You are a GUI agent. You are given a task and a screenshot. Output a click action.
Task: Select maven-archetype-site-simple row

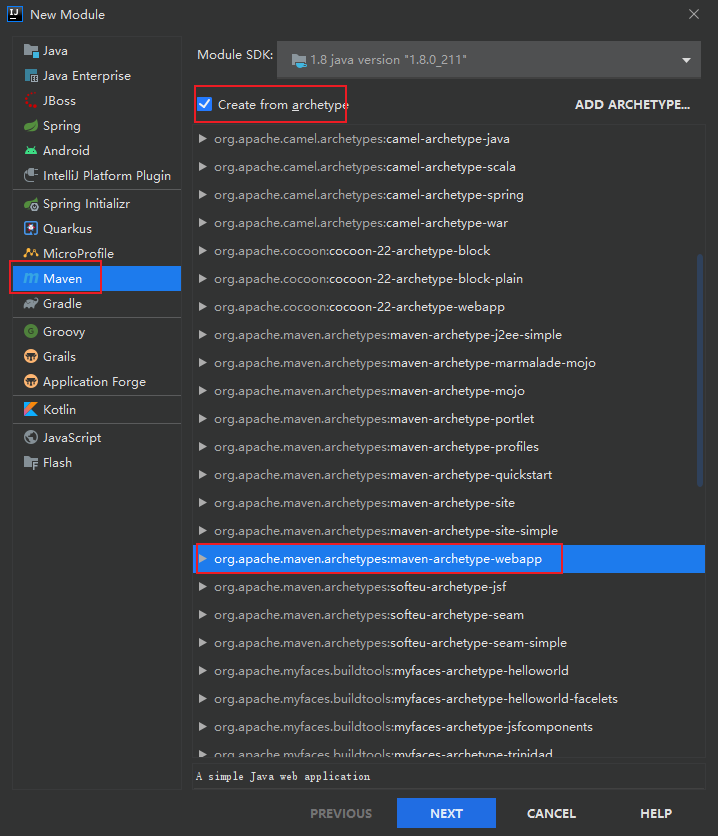click(449, 530)
